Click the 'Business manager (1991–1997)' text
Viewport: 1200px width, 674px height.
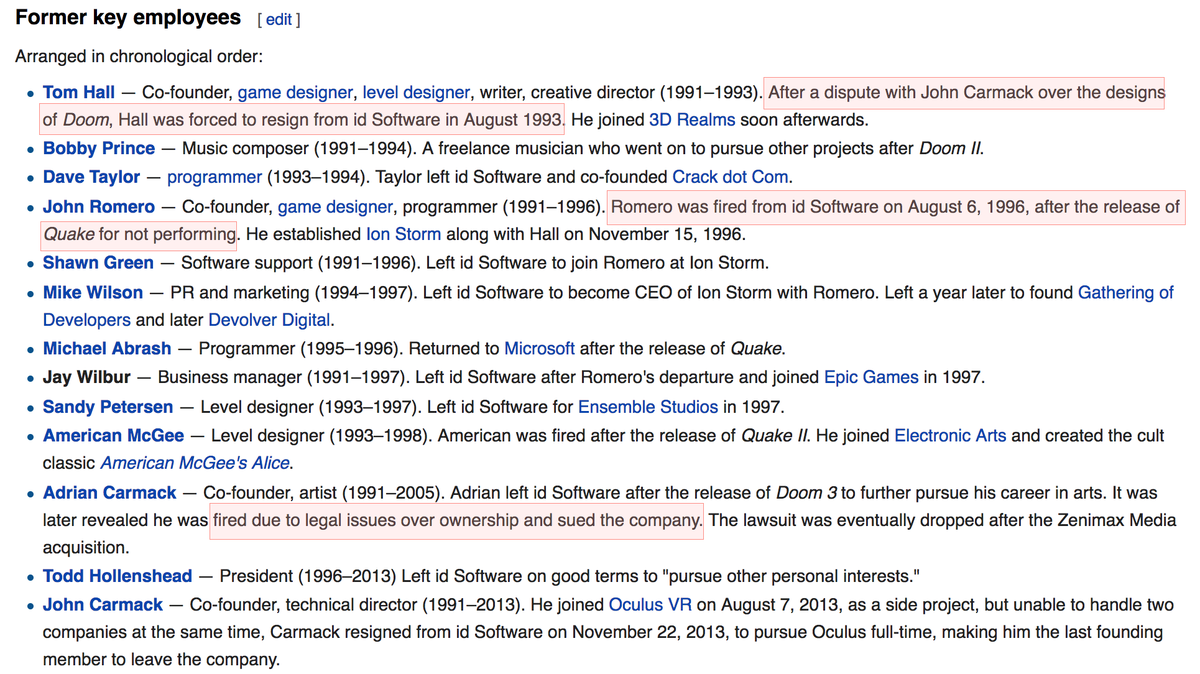(x=279, y=378)
